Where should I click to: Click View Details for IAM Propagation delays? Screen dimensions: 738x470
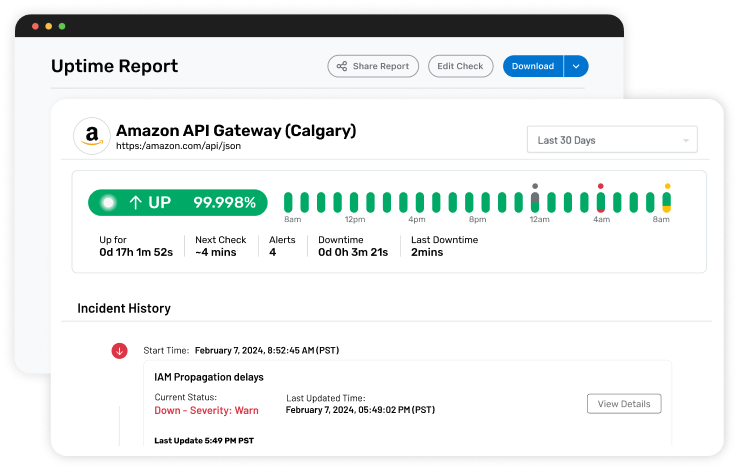(x=624, y=404)
